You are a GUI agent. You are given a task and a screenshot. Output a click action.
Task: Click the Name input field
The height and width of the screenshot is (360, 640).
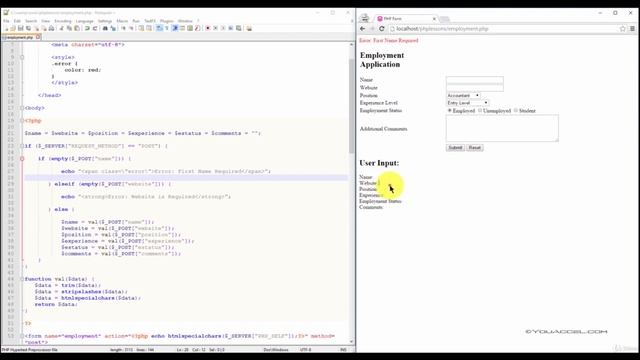coord(475,80)
